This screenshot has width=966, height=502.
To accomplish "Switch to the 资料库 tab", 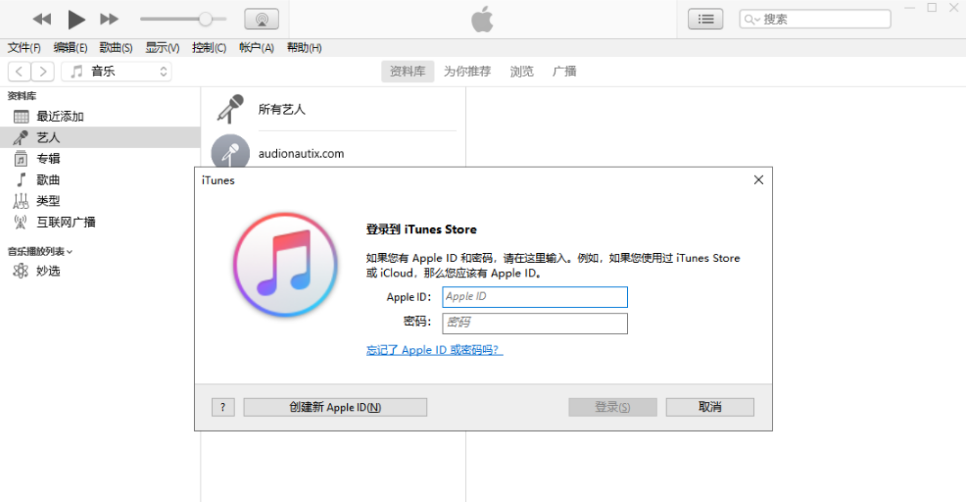I will [x=407, y=71].
